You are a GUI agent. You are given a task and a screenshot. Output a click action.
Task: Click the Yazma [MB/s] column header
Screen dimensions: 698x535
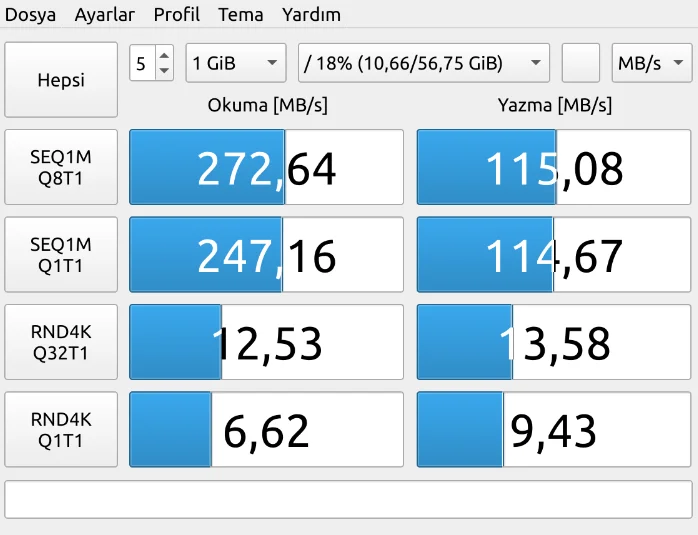pyautogui.click(x=555, y=105)
